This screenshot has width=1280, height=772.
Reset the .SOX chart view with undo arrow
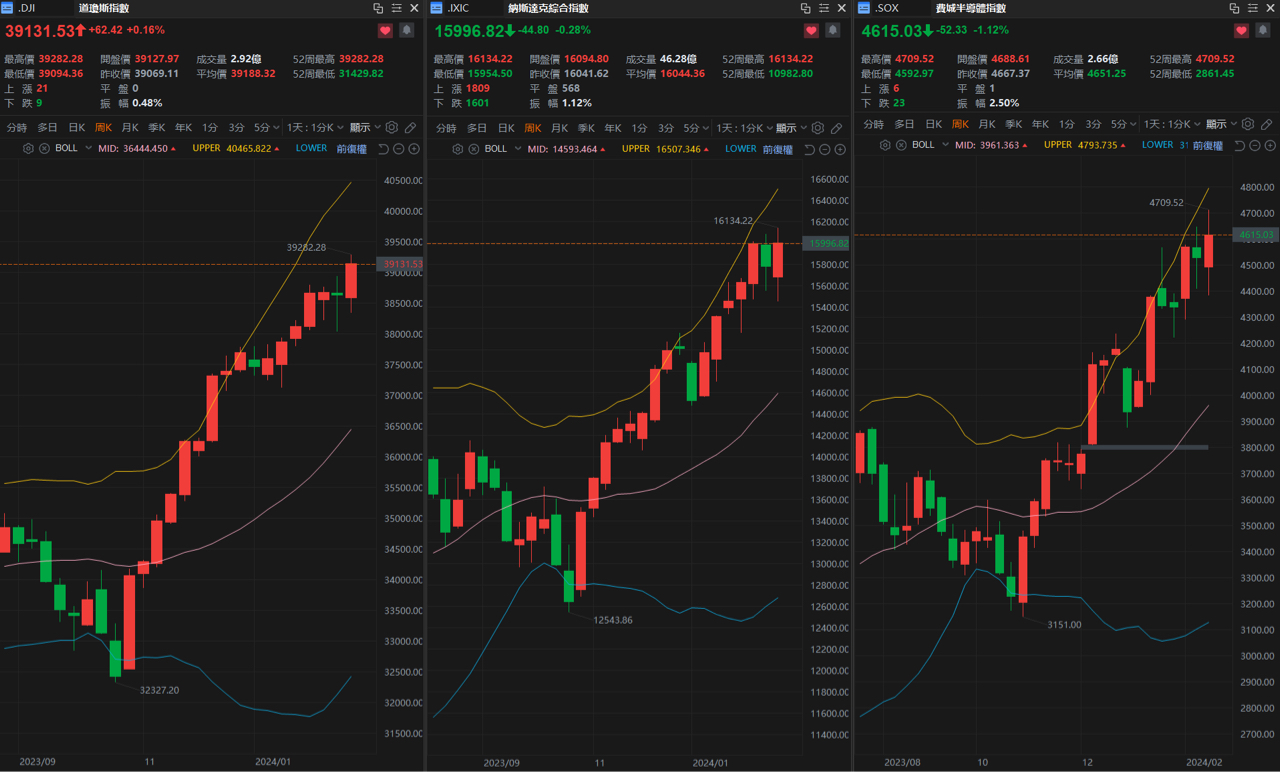pyautogui.click(x=1239, y=146)
